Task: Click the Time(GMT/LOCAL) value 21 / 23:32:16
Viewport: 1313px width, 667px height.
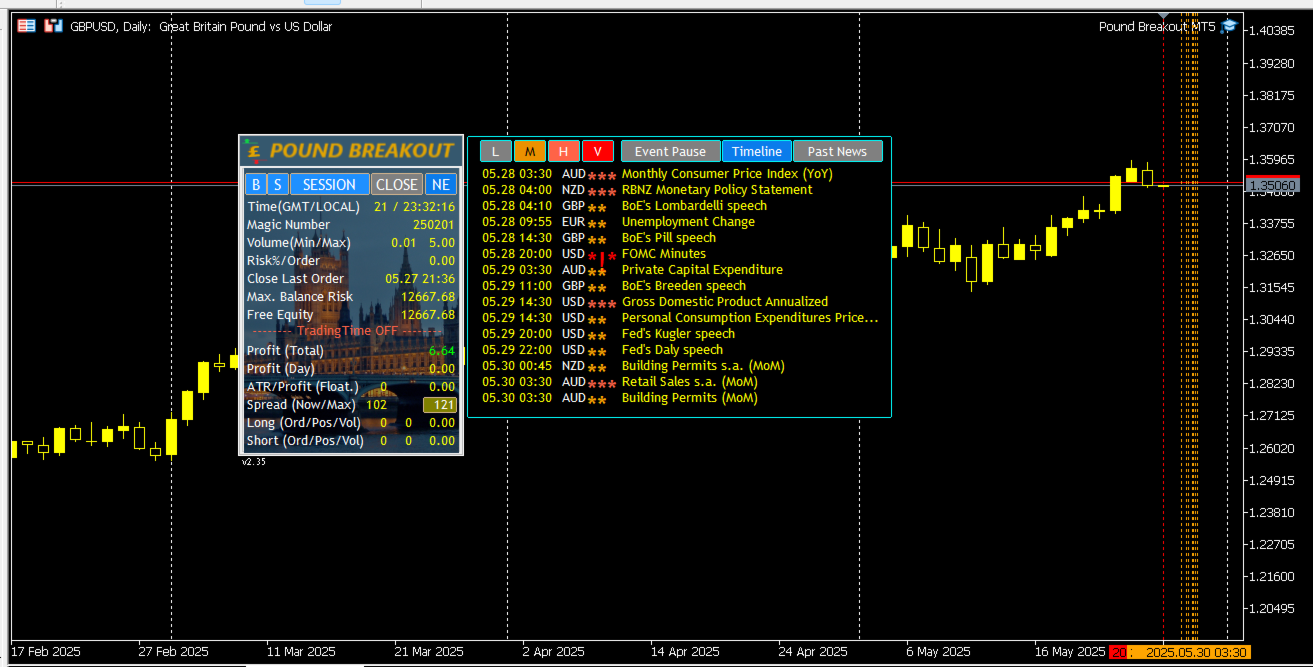Action: tap(415, 207)
